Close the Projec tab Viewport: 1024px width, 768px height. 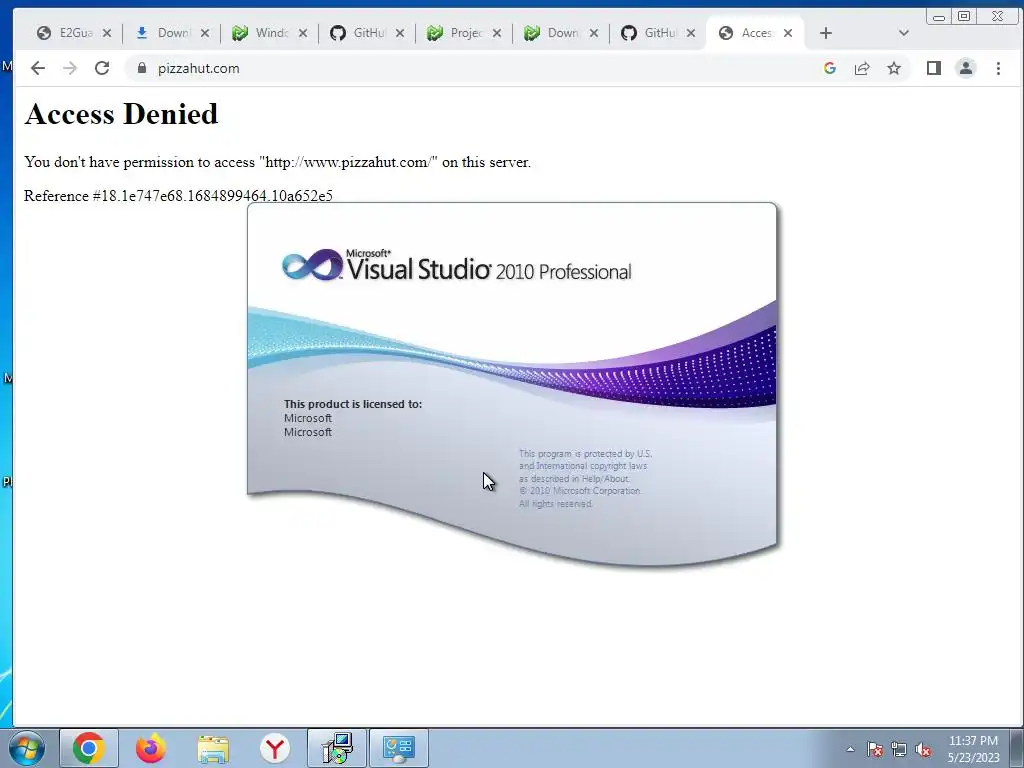pyautogui.click(x=497, y=33)
